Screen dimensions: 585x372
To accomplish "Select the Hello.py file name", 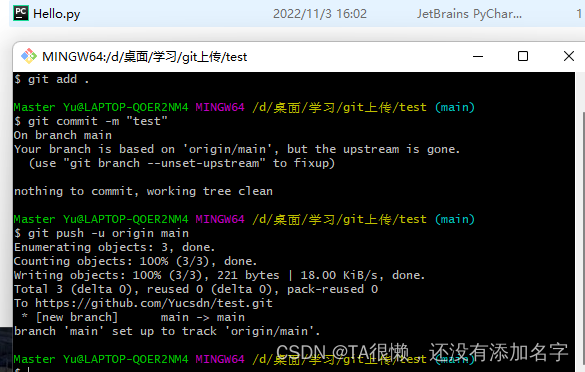I will pyautogui.click(x=56, y=14).
